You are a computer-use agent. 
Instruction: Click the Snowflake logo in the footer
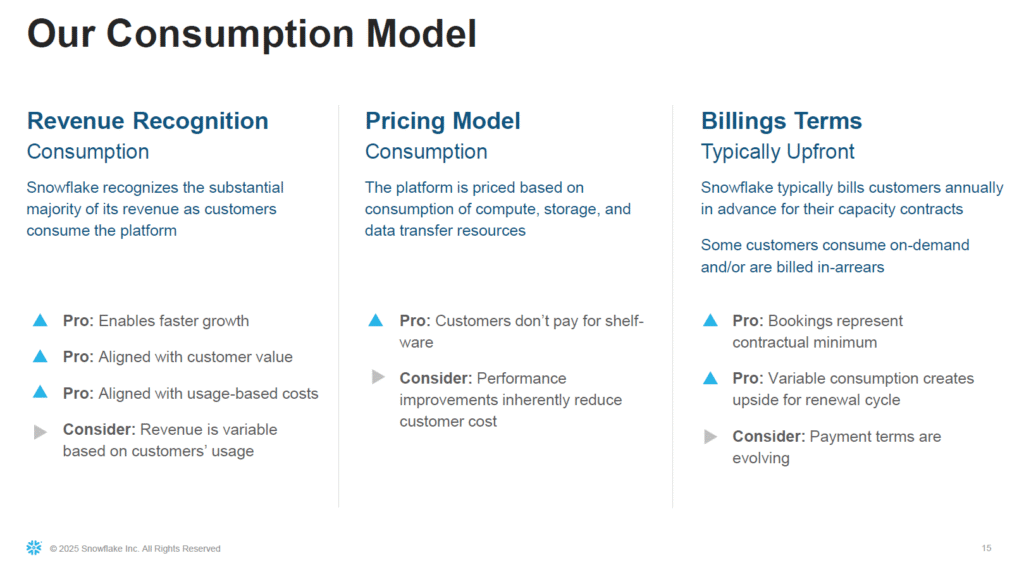tap(34, 547)
